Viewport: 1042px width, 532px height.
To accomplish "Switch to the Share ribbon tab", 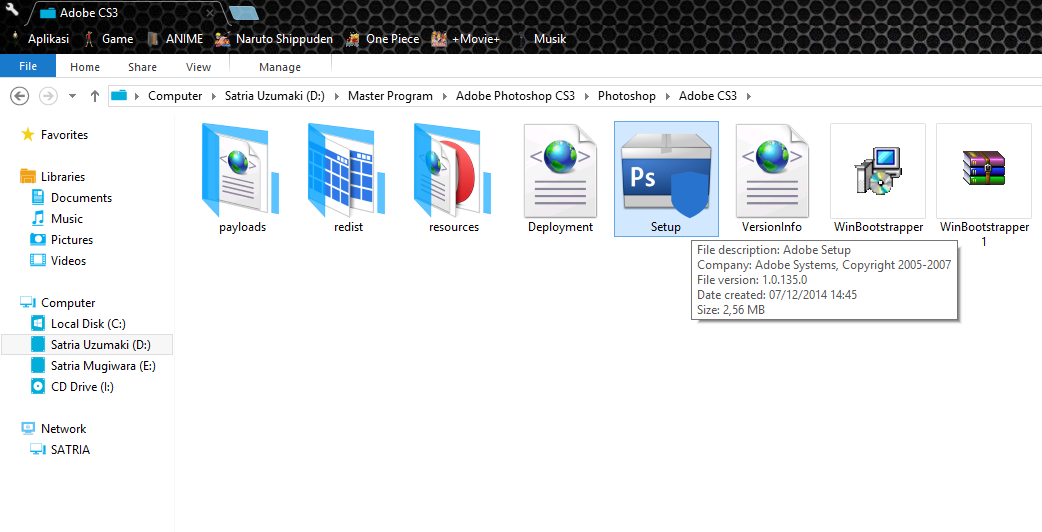I will tap(142, 67).
